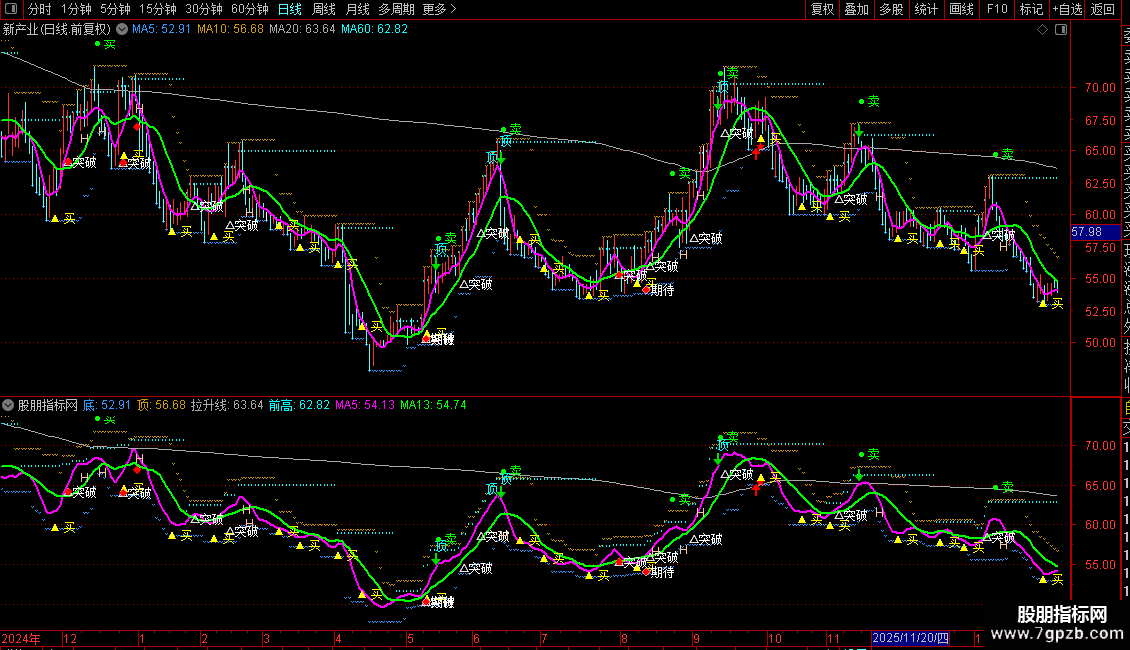The height and width of the screenshot is (650, 1130).
Task: Switch to 月线 monthly chart
Action: [x=357, y=9]
